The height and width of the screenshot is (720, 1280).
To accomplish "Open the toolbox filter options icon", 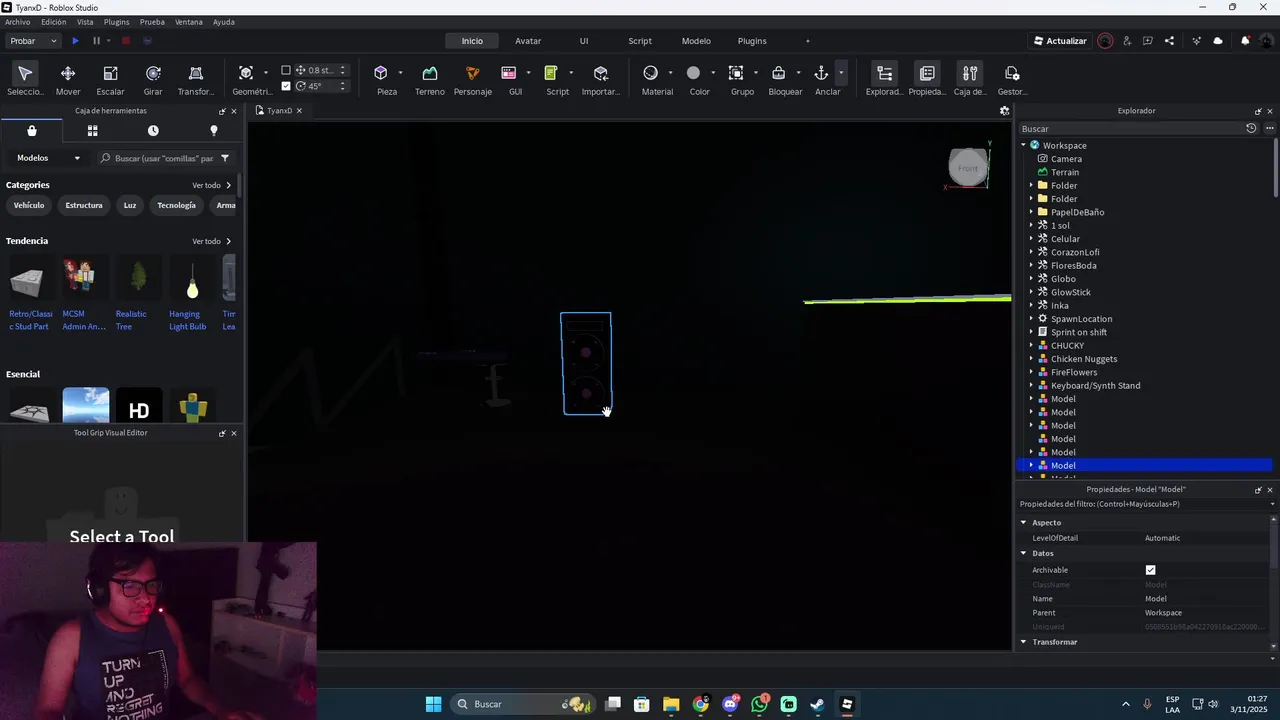I will pyautogui.click(x=225, y=158).
